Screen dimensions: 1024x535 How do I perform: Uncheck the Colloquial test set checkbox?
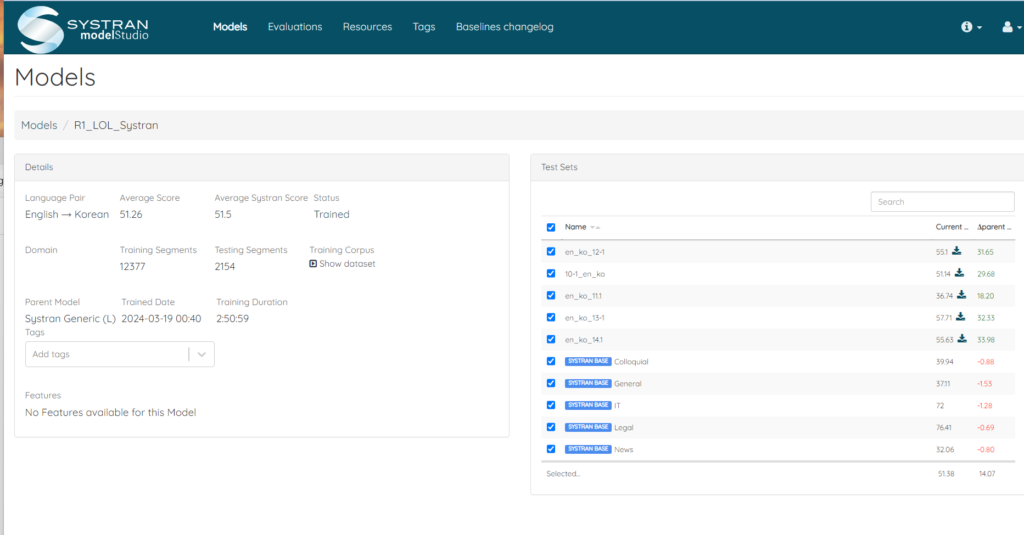pos(551,361)
